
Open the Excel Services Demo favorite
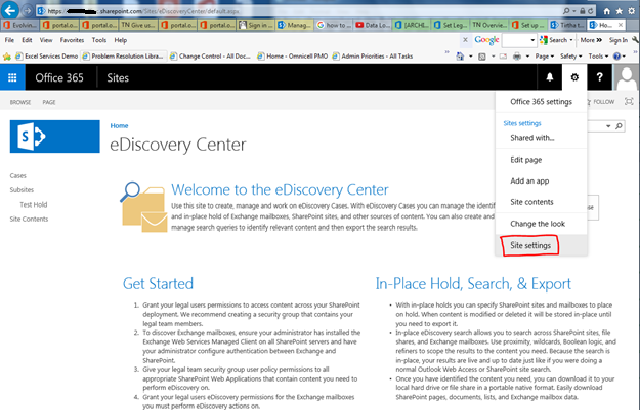pyautogui.click(x=46, y=56)
